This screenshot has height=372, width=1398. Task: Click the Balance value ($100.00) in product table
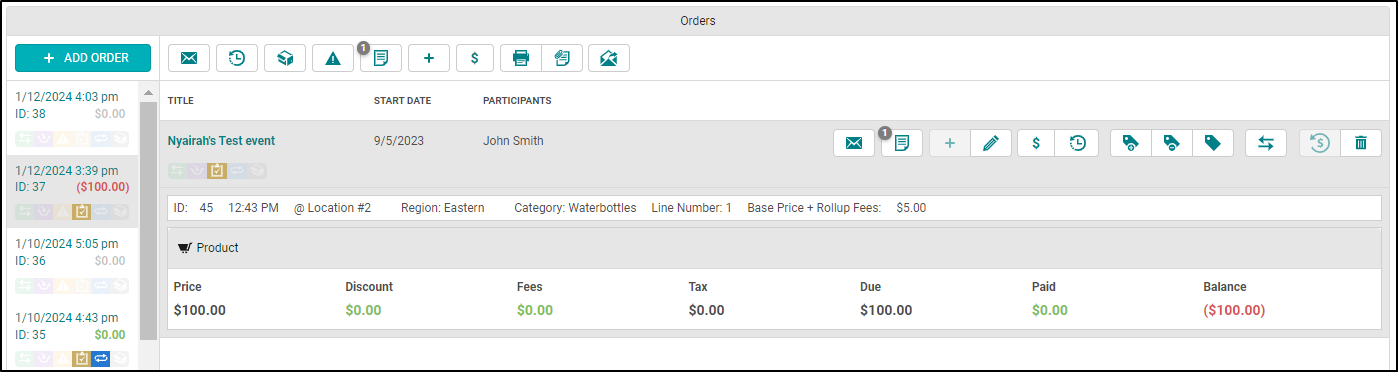(1234, 310)
